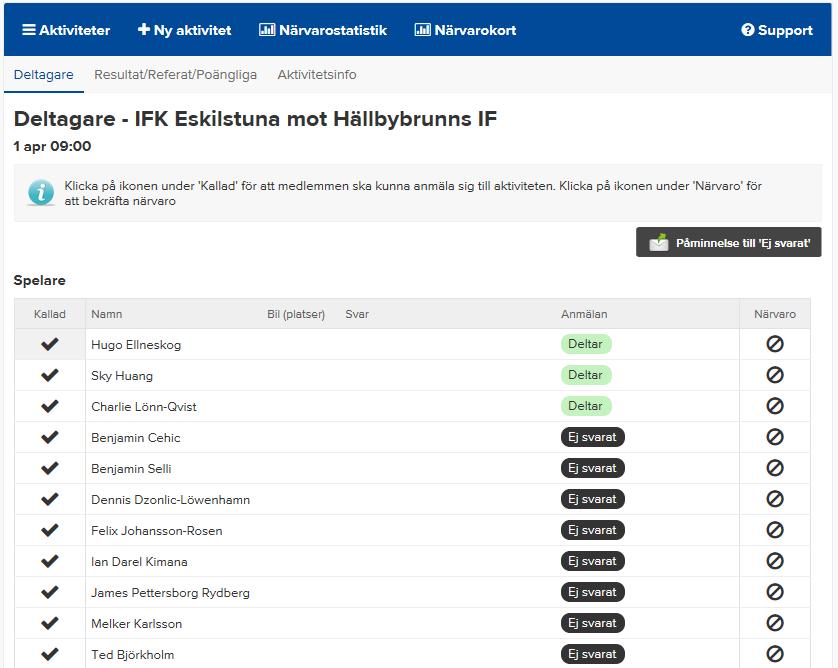Open Support help link

click(x=777, y=30)
